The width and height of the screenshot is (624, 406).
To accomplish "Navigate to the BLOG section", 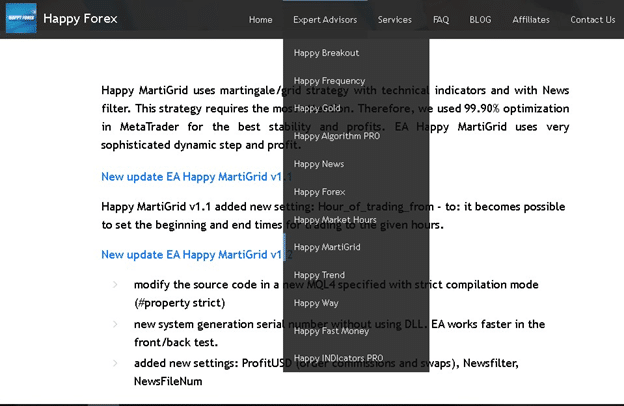I will tap(480, 20).
